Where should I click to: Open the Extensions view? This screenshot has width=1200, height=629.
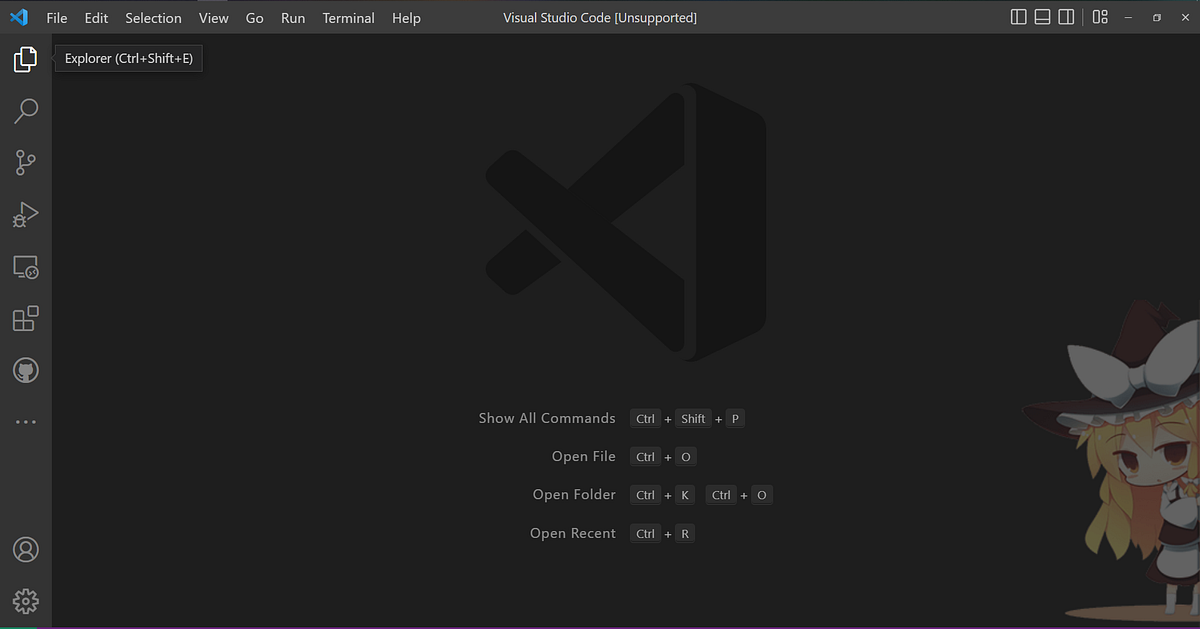pos(25,318)
